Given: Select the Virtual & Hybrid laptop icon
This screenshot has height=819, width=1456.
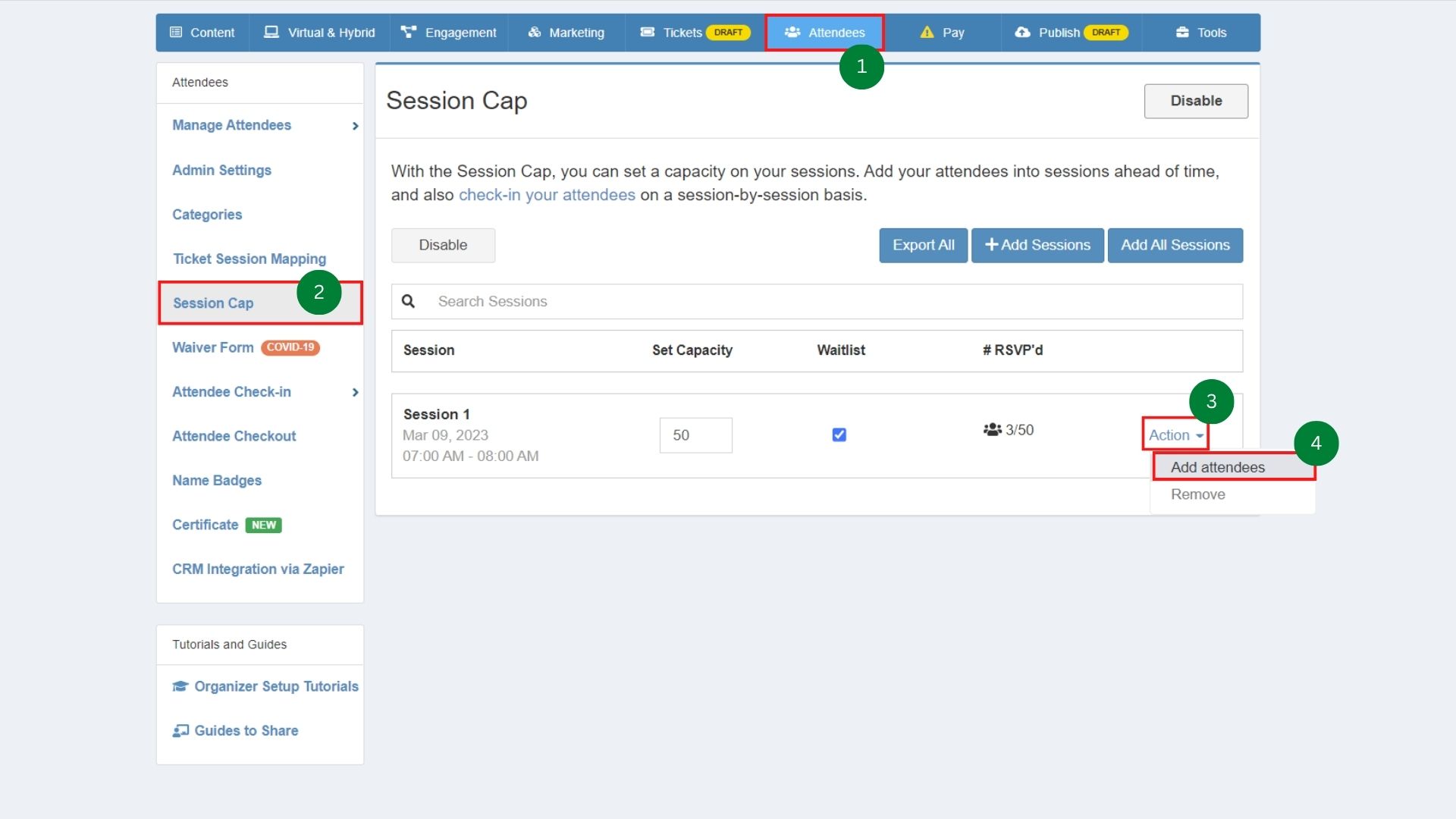Looking at the screenshot, I should point(271,32).
